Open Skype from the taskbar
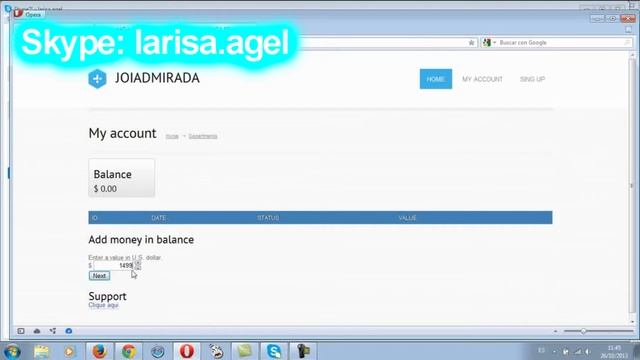This screenshot has width=640, height=360. [273, 351]
